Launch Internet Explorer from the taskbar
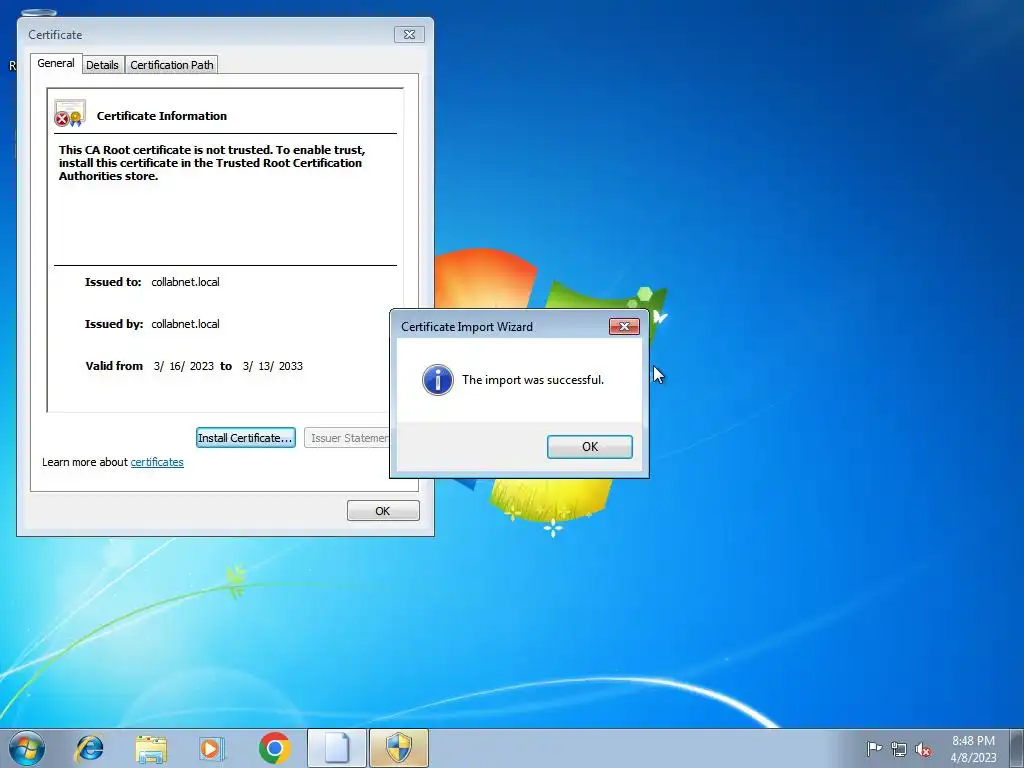The image size is (1024, 768). coord(89,748)
